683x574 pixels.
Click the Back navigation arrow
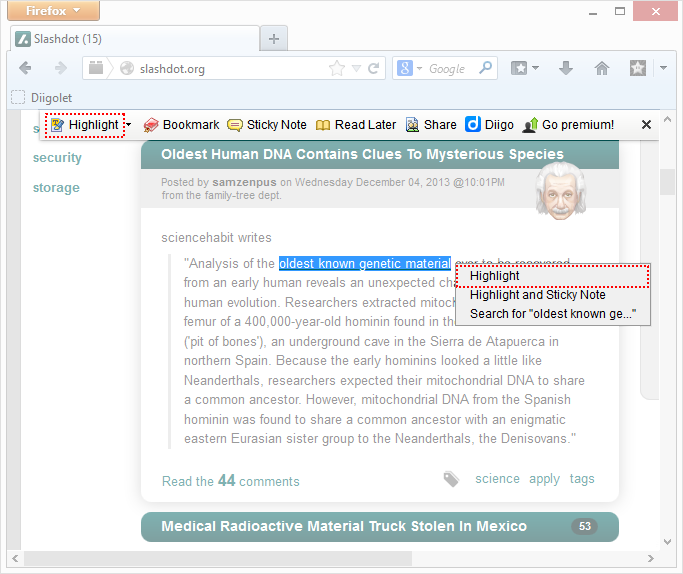[x=25, y=68]
